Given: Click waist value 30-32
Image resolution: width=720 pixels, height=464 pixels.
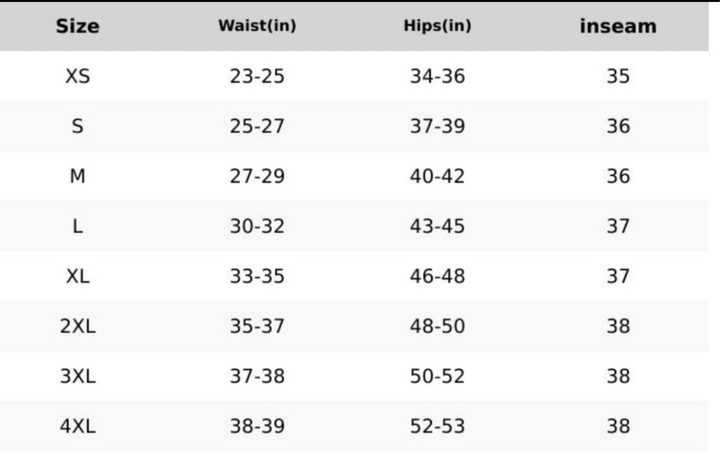Looking at the screenshot, I should tap(257, 226).
